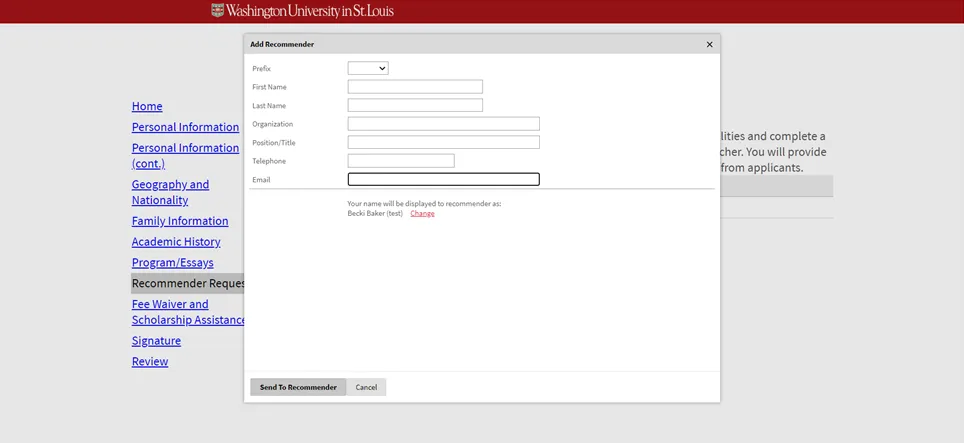The width and height of the screenshot is (964, 443).
Task: Click the Washington University logo
Action: tap(302, 11)
